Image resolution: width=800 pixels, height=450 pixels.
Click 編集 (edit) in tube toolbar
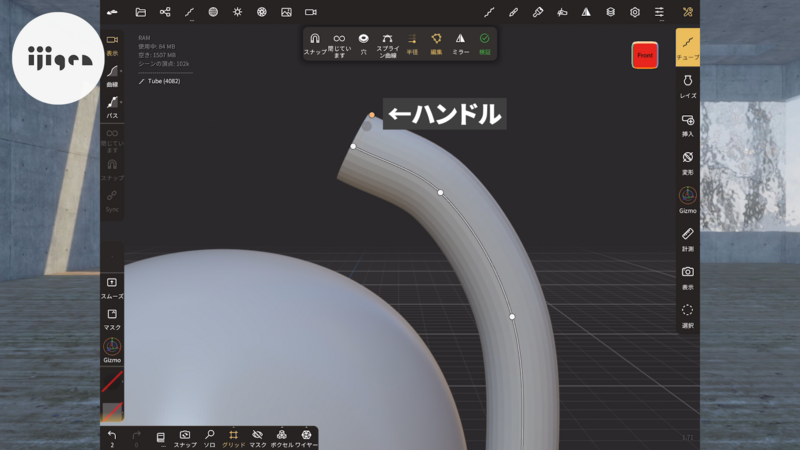(436, 44)
